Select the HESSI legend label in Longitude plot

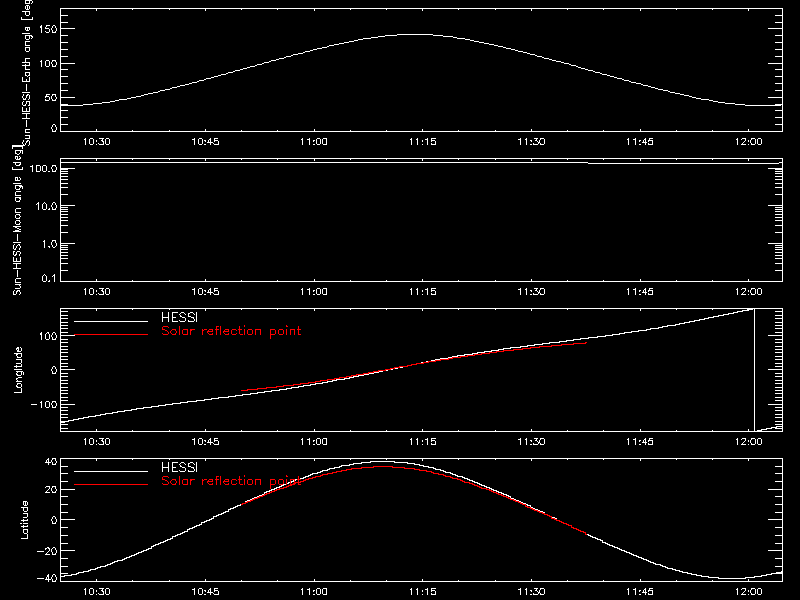179,317
